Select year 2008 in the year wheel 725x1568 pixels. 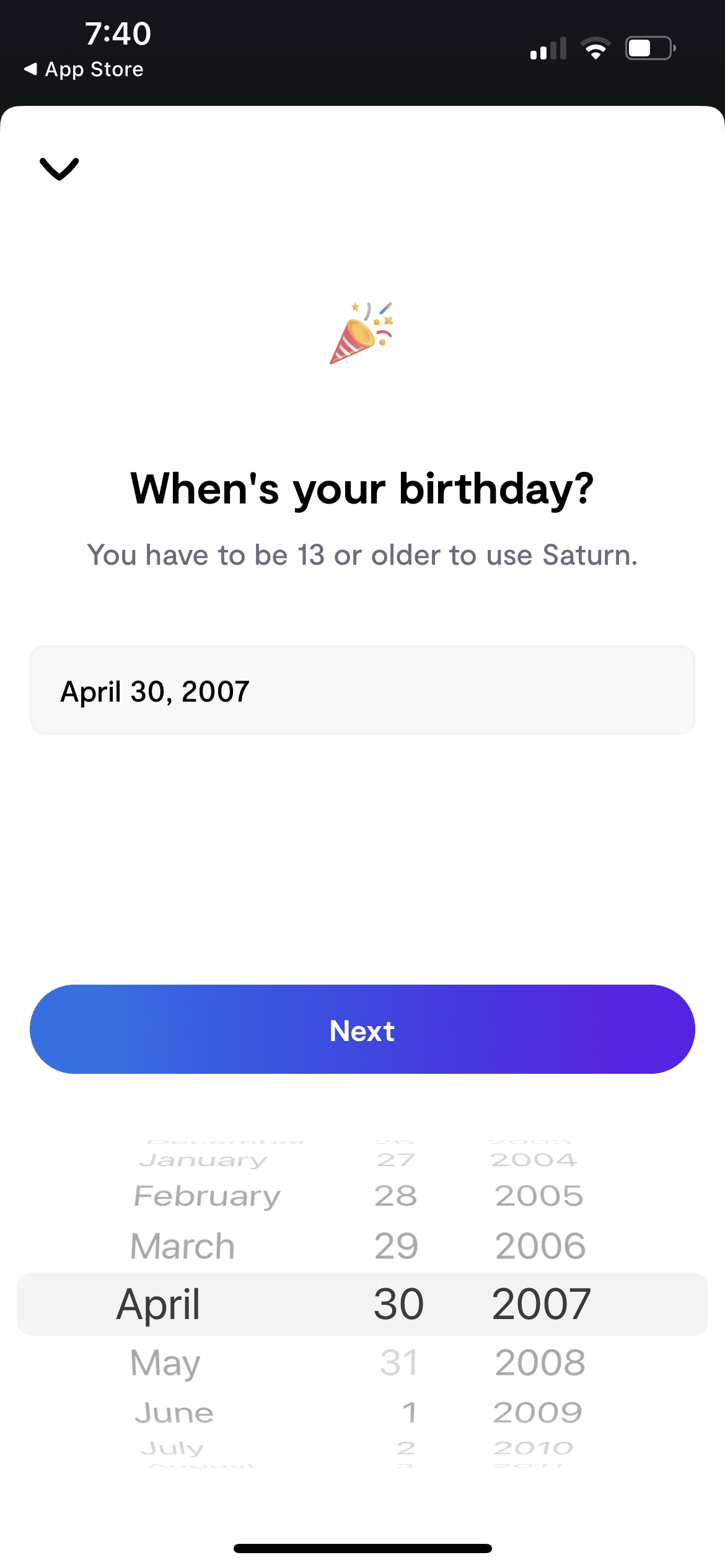(x=540, y=1362)
